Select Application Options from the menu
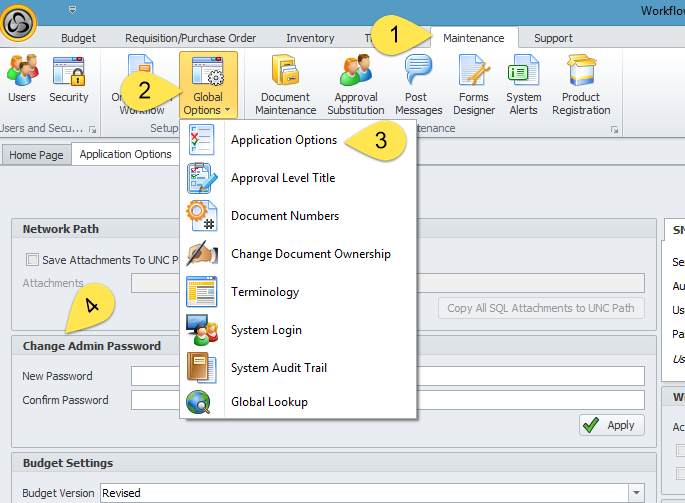Viewport: 685px width, 503px height. [284, 140]
